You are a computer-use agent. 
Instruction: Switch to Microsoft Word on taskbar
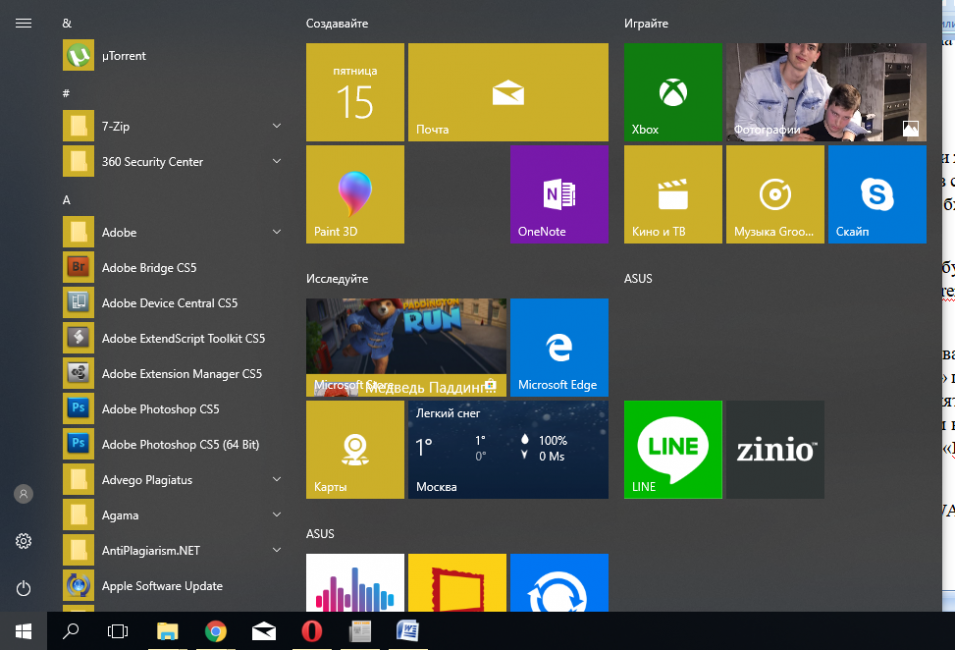408,631
